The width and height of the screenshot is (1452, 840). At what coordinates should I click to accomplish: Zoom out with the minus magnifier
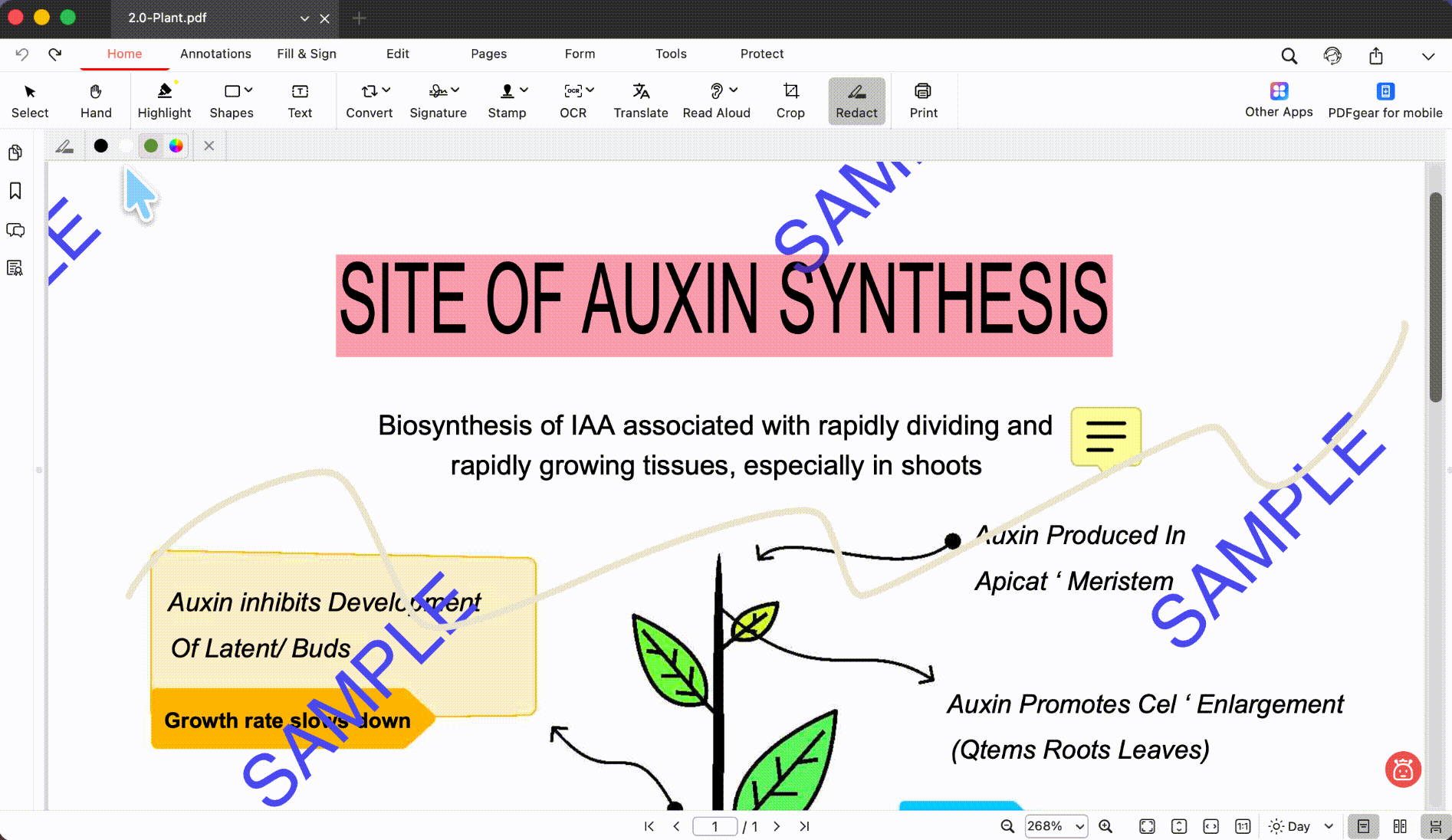(1007, 826)
